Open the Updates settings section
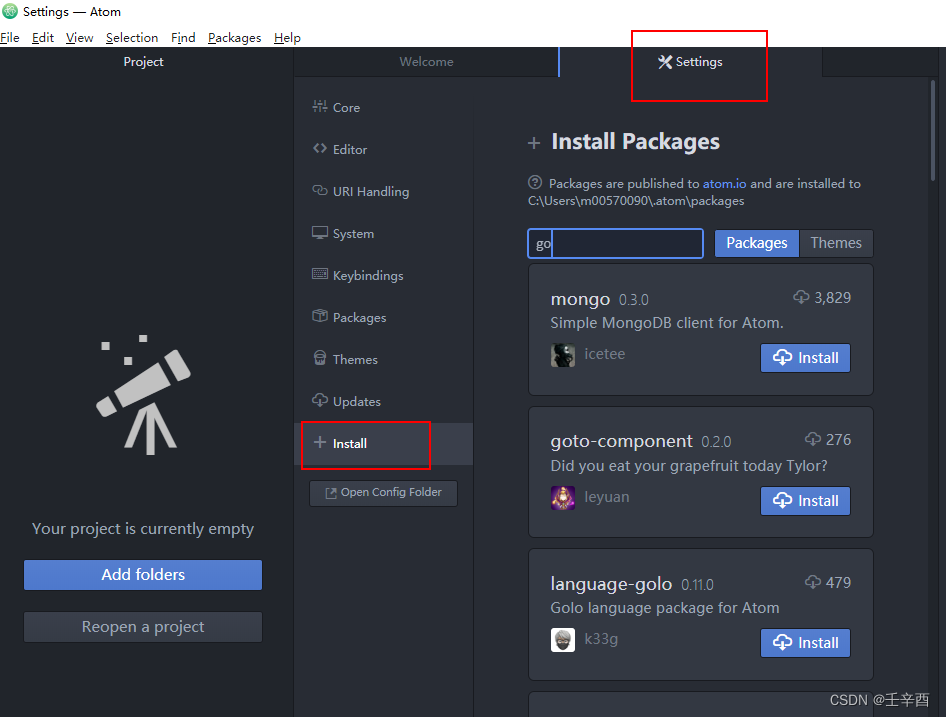This screenshot has height=717, width=946. click(355, 401)
